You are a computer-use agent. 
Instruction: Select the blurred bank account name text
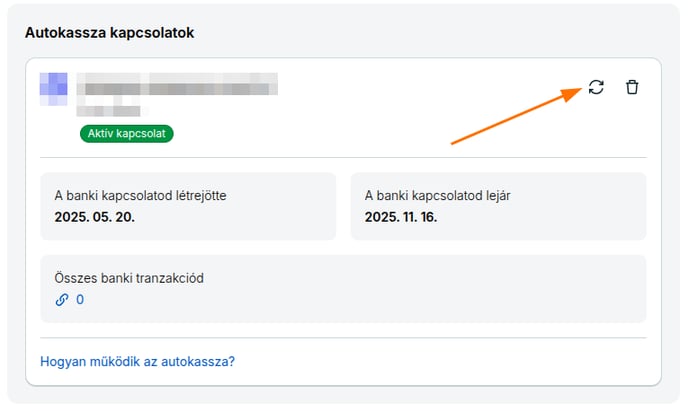[x=177, y=84]
